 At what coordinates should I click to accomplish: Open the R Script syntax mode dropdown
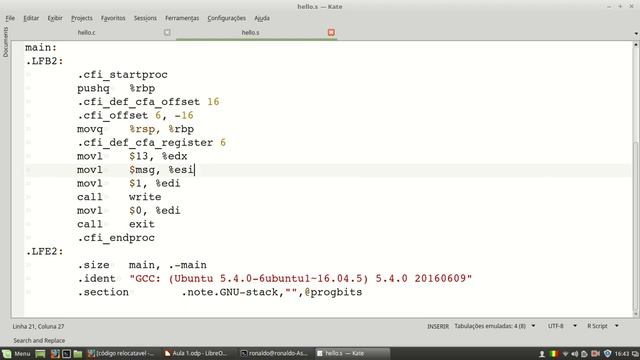click(602, 326)
